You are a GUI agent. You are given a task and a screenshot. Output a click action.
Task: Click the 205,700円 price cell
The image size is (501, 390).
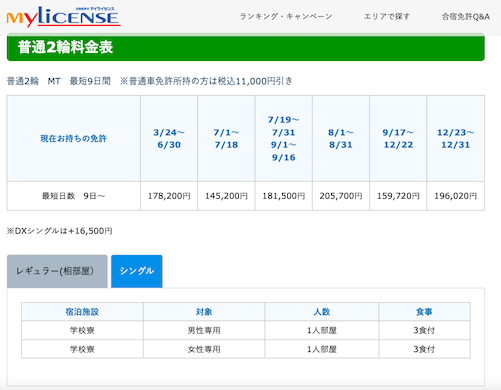tap(341, 196)
